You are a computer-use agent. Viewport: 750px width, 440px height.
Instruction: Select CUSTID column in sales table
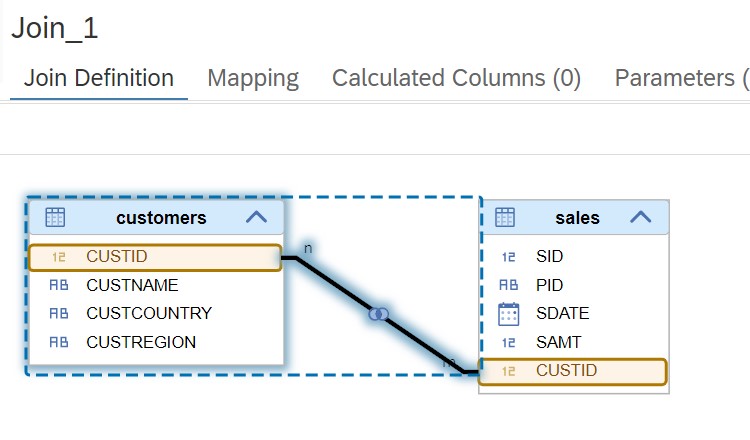pos(573,371)
